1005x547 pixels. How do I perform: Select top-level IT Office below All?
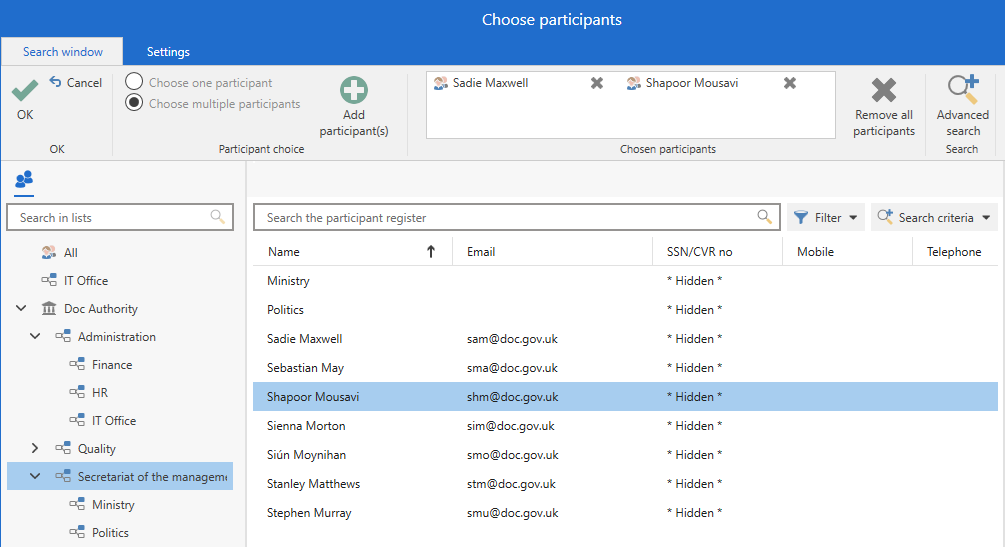coord(86,280)
